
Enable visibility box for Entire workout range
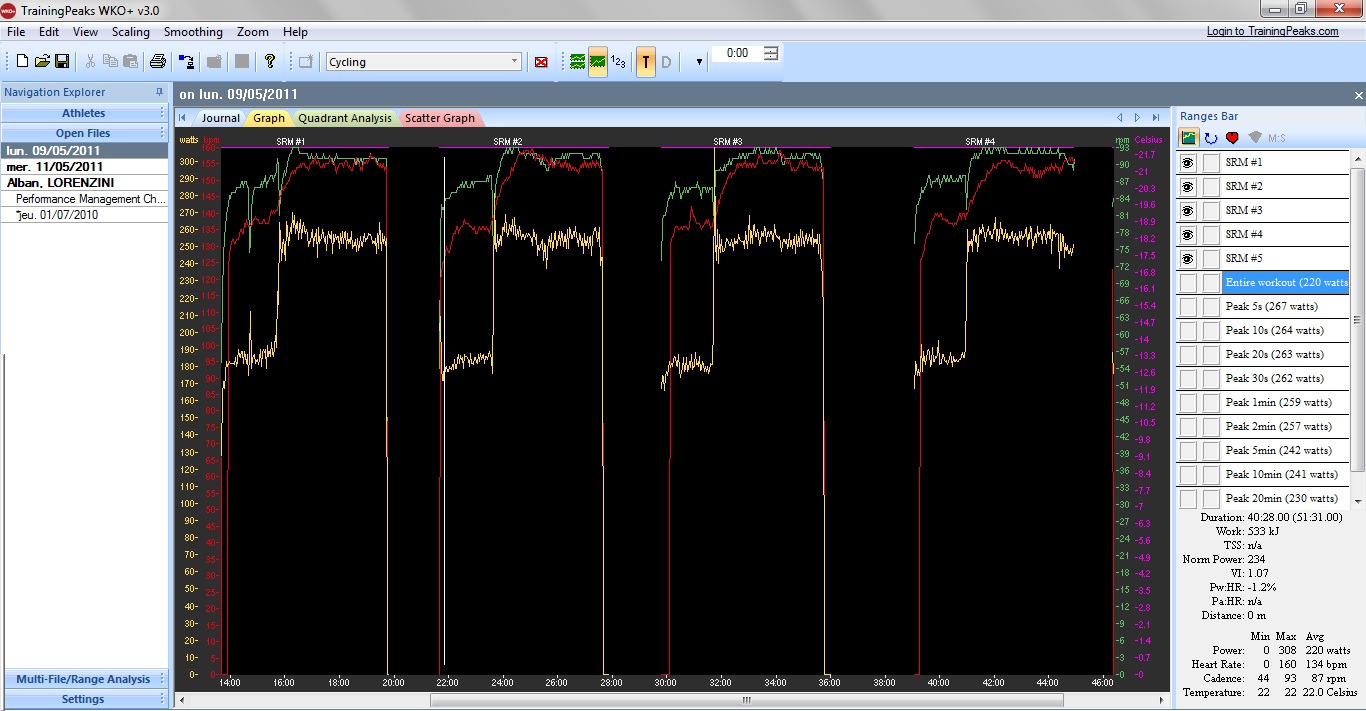1188,282
